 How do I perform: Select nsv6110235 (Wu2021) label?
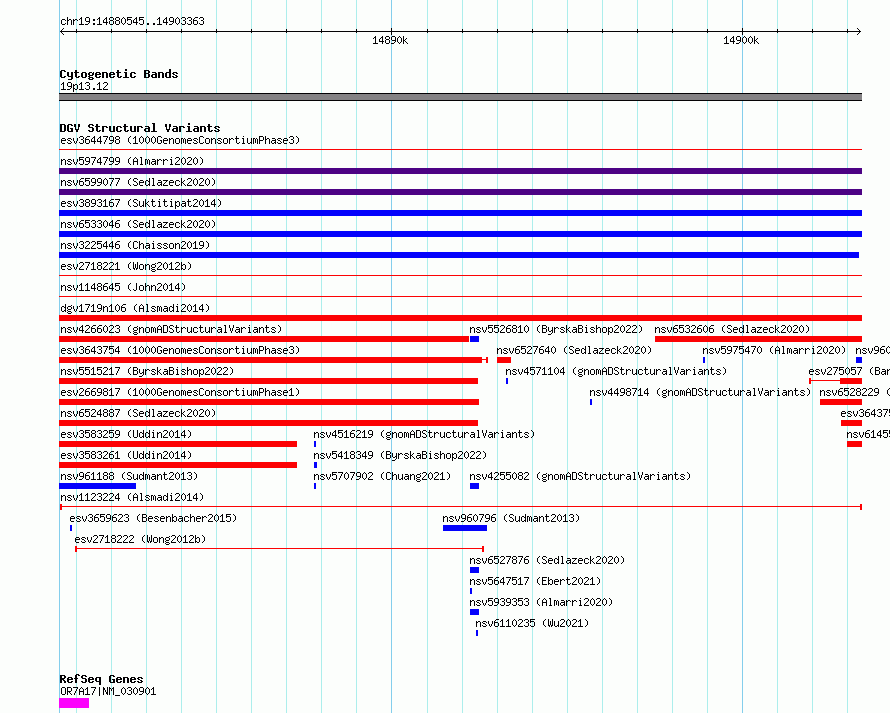point(532,623)
